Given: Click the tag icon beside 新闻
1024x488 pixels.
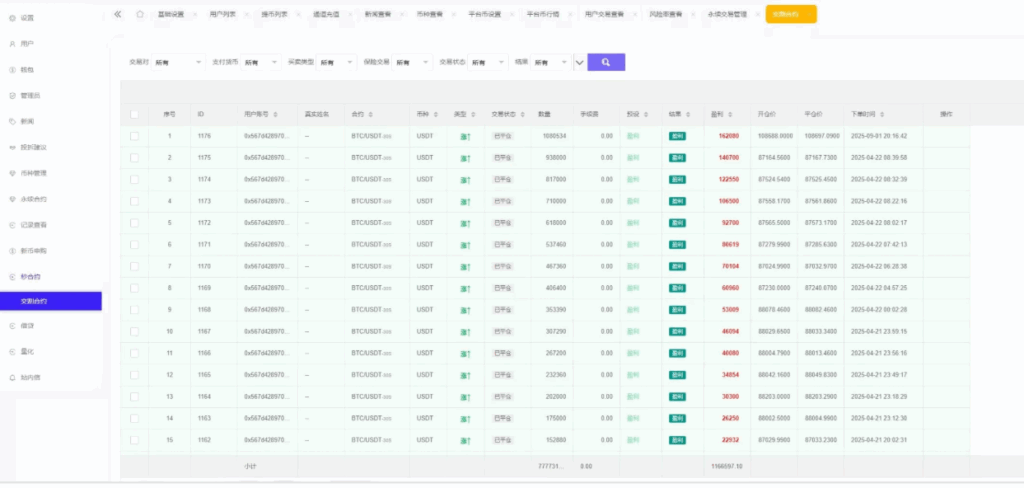Looking at the screenshot, I should [x=12, y=122].
